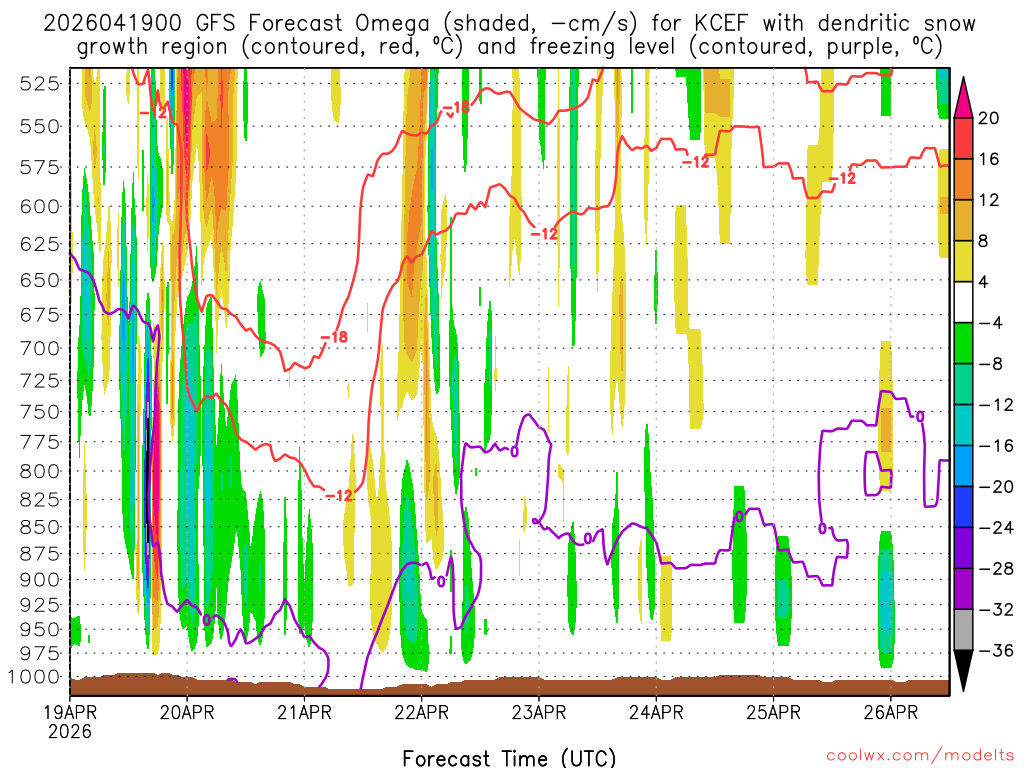Click the coolwx.com/modelts link text
1024x768 pixels.
click(920, 756)
